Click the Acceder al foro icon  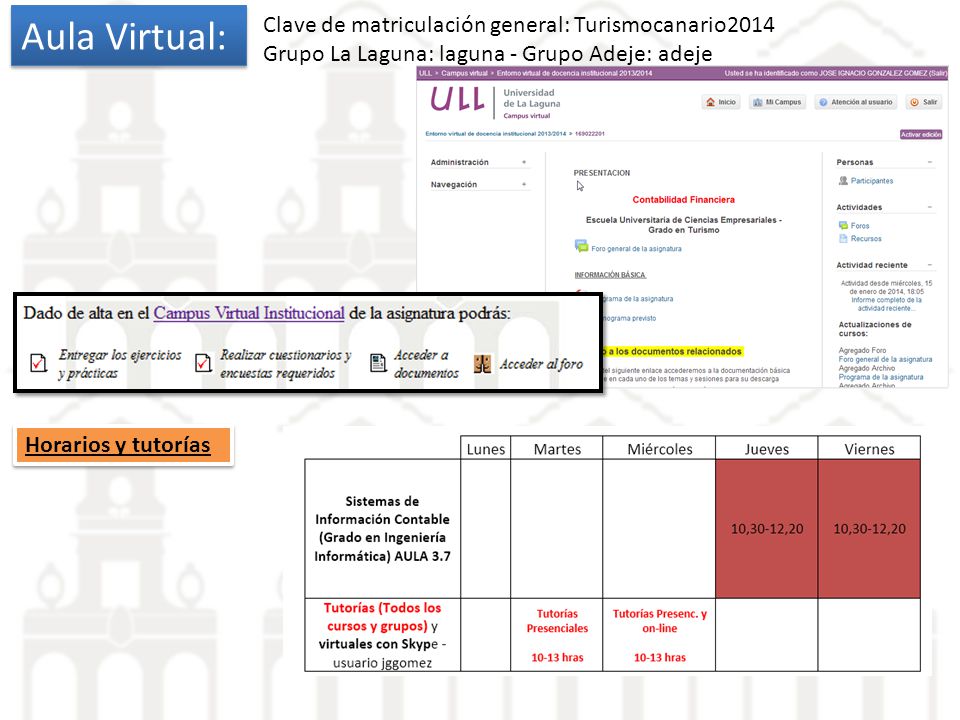(482, 364)
